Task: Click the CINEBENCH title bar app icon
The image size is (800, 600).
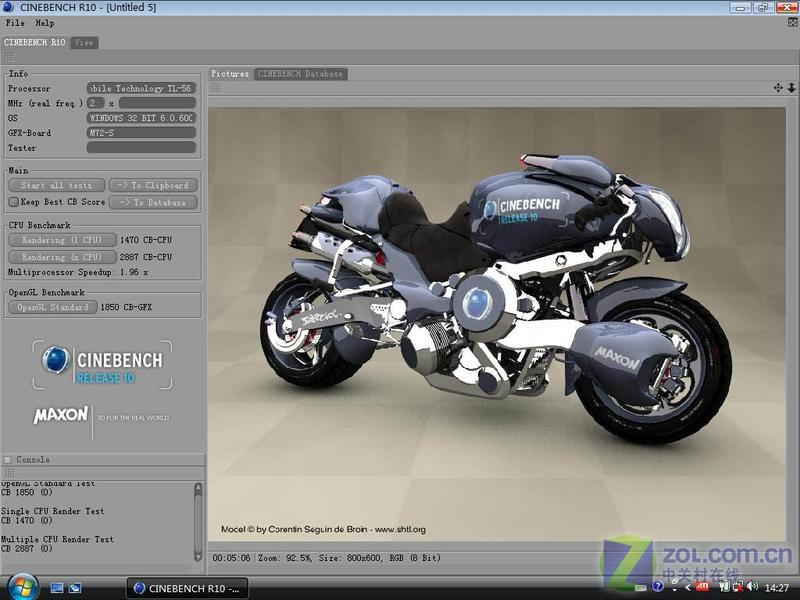Action: 8,7
